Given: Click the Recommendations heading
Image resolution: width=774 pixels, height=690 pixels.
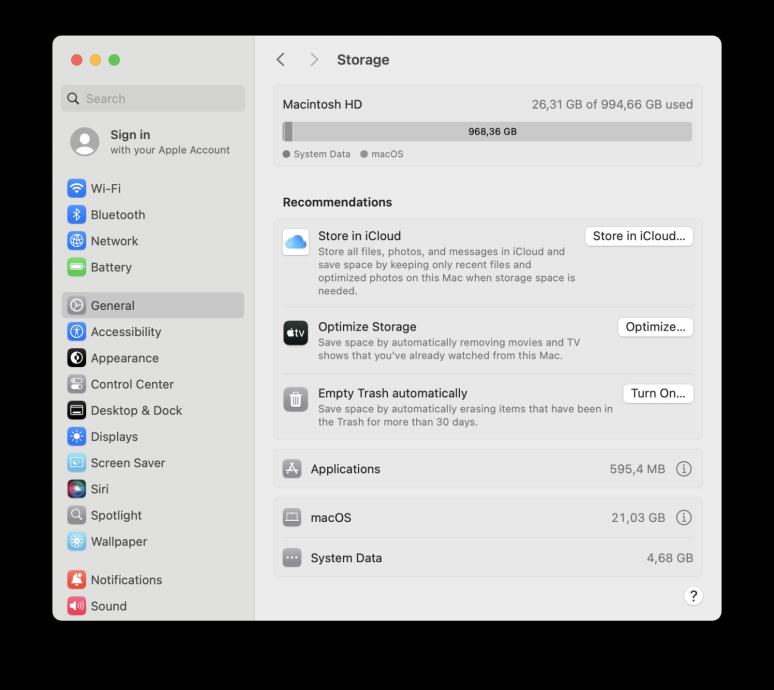Looking at the screenshot, I should click(x=337, y=202).
